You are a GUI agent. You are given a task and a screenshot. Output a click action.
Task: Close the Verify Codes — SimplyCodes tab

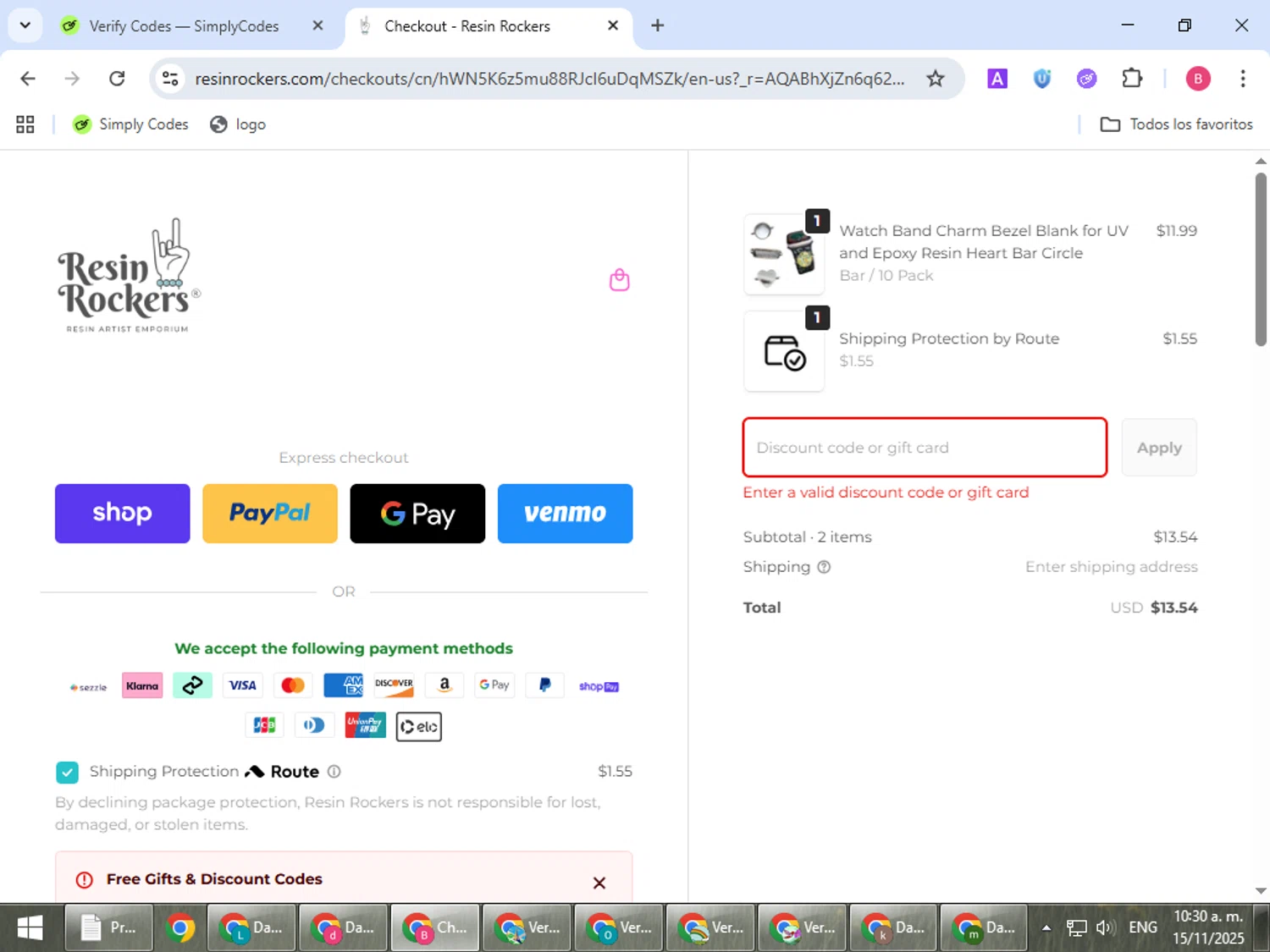317,25
